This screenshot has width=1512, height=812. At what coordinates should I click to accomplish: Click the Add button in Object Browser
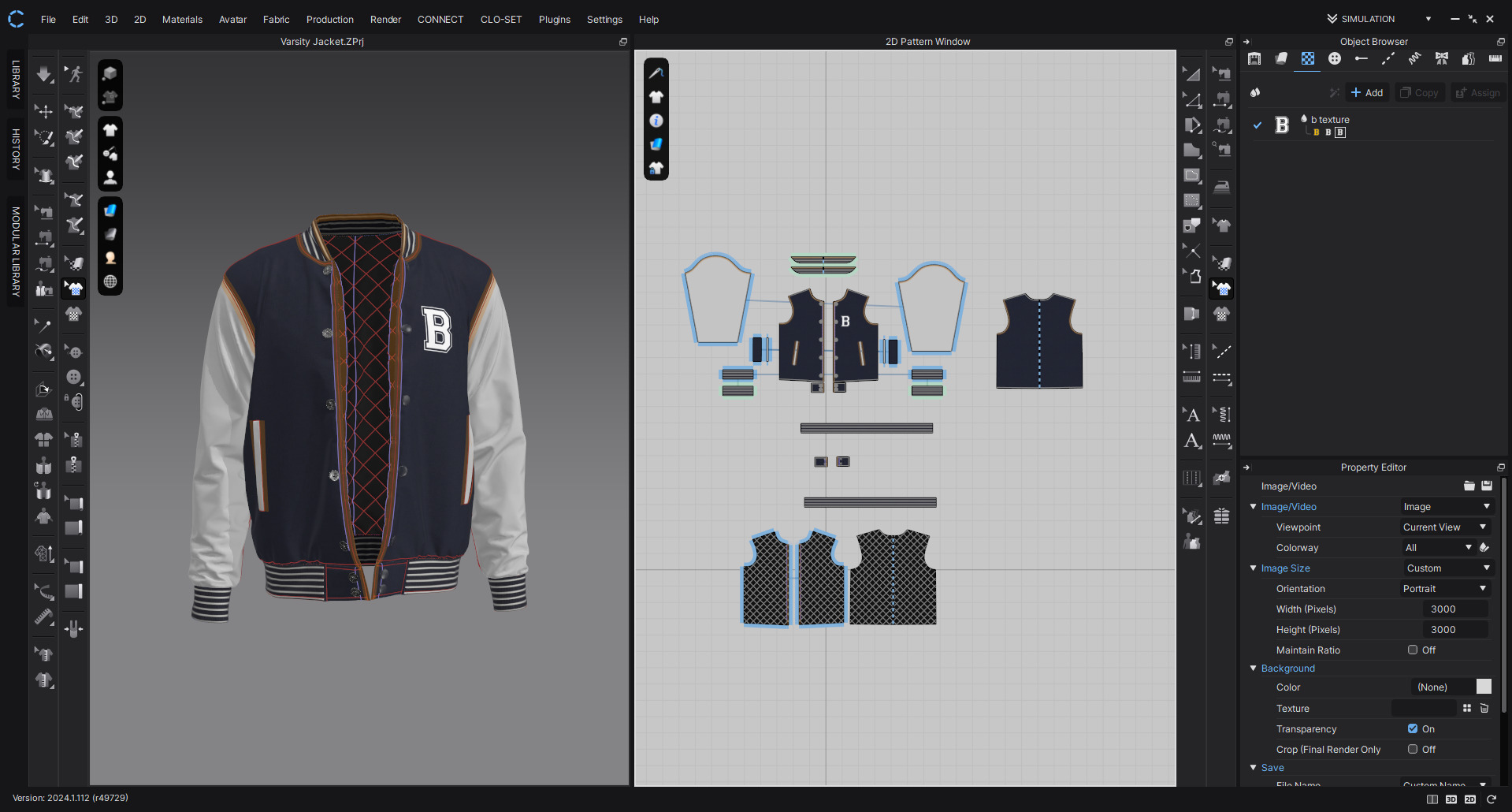(1367, 92)
